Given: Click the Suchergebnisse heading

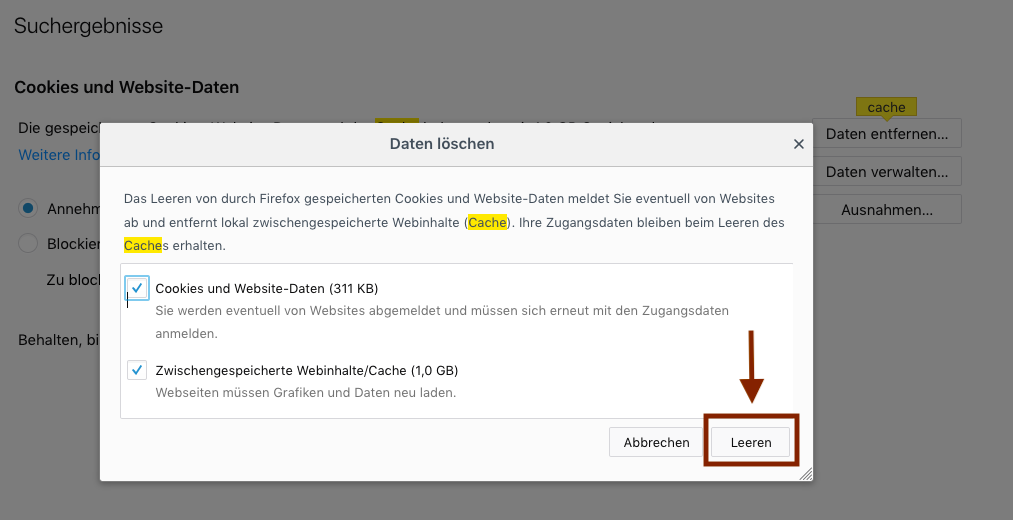Looking at the screenshot, I should pyautogui.click(x=89, y=26).
